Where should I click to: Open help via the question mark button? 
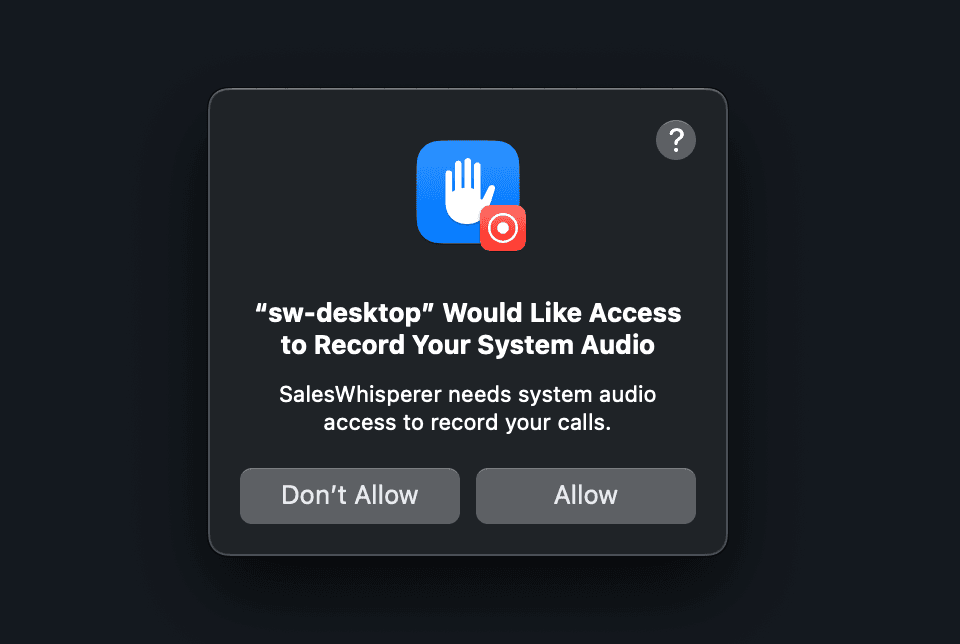[x=675, y=140]
